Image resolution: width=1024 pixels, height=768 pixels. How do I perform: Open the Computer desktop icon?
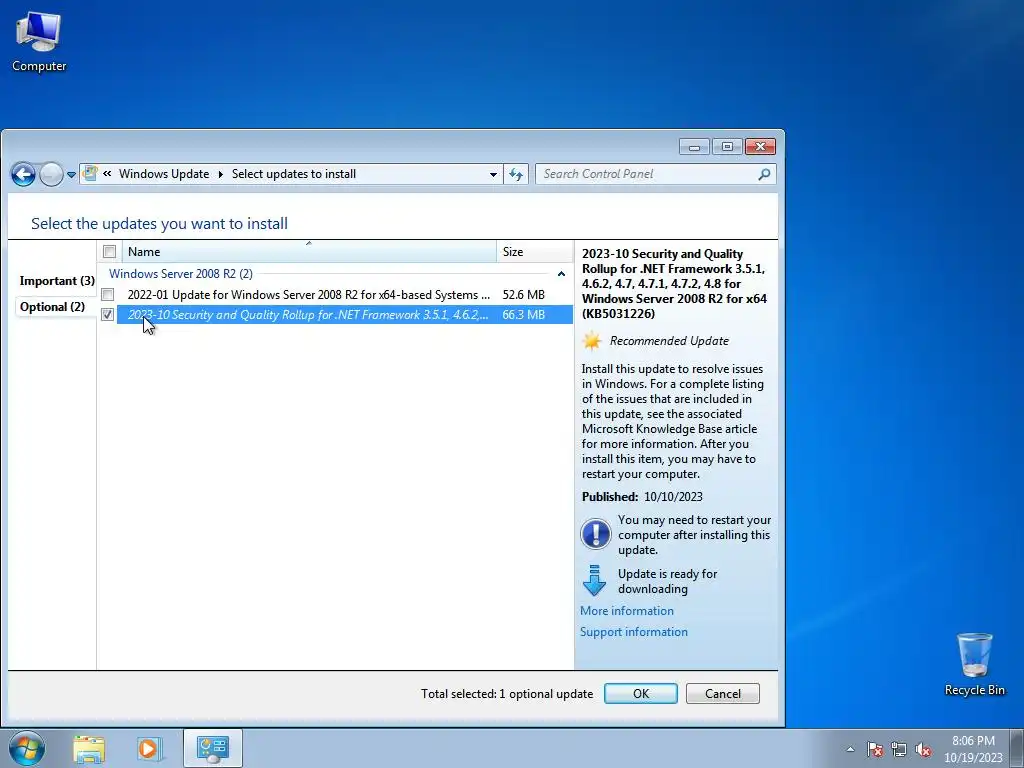[39, 40]
